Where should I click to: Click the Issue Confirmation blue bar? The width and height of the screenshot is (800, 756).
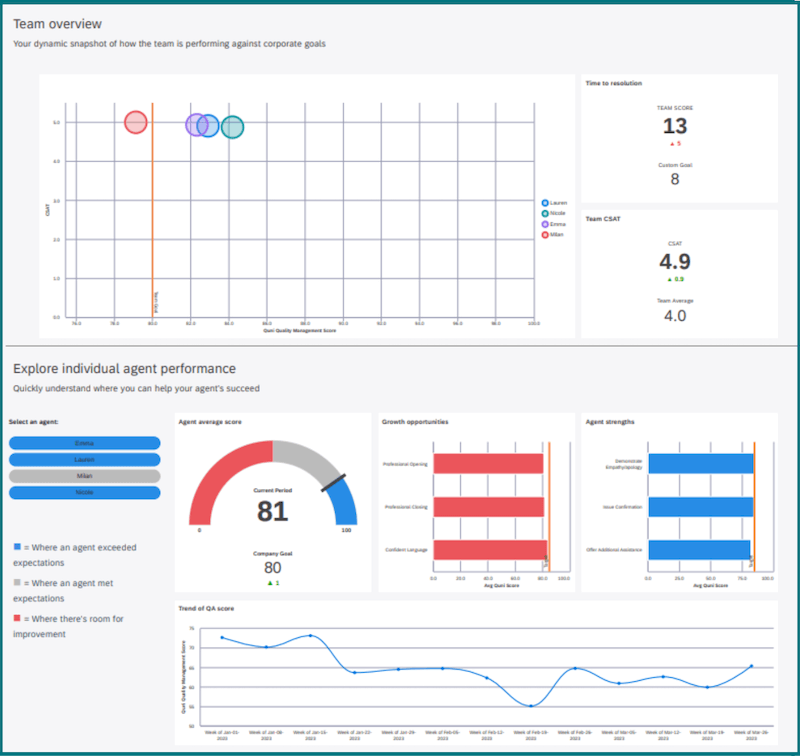(701, 507)
